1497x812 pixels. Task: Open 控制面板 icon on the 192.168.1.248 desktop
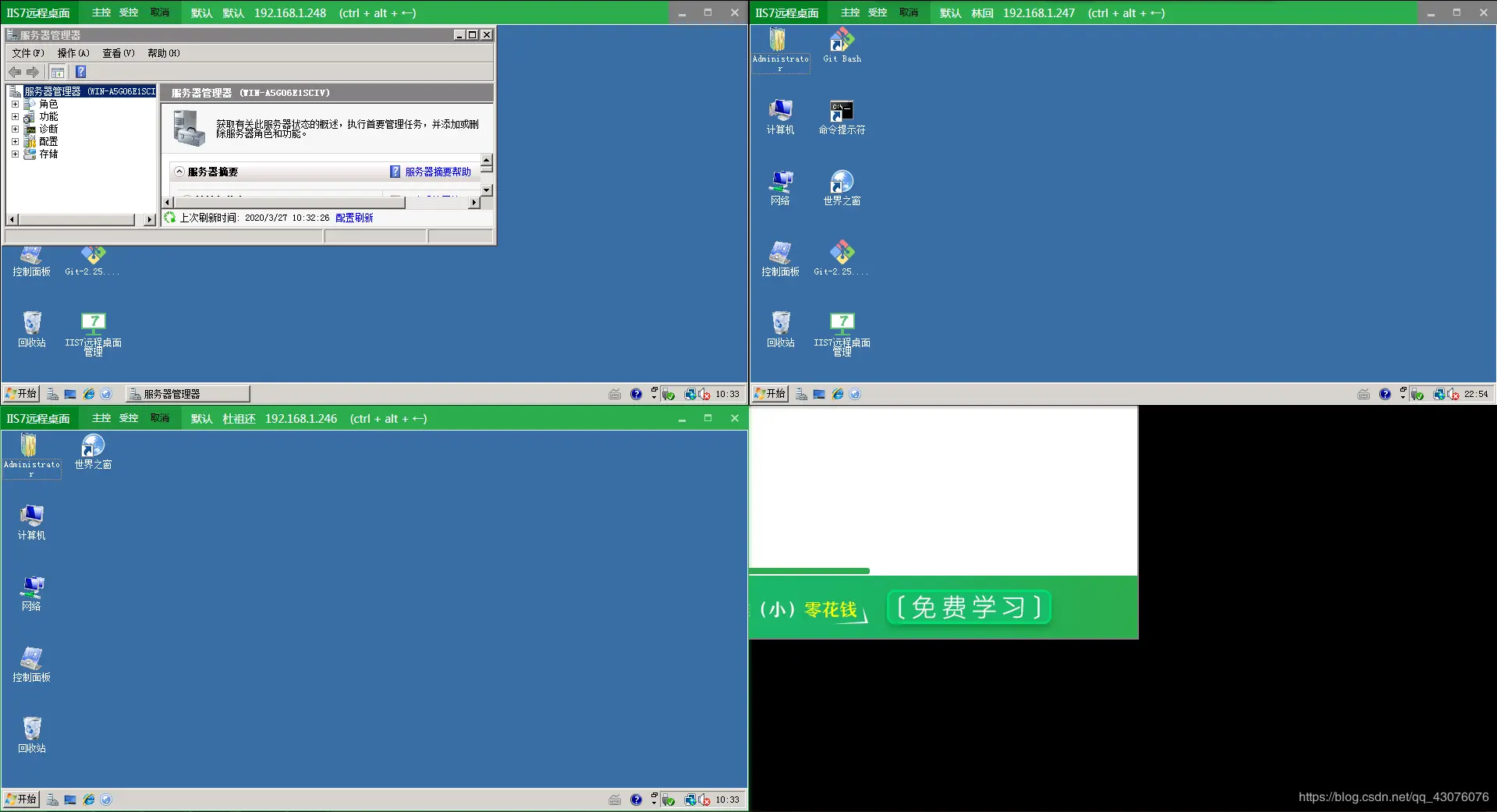tap(31, 261)
